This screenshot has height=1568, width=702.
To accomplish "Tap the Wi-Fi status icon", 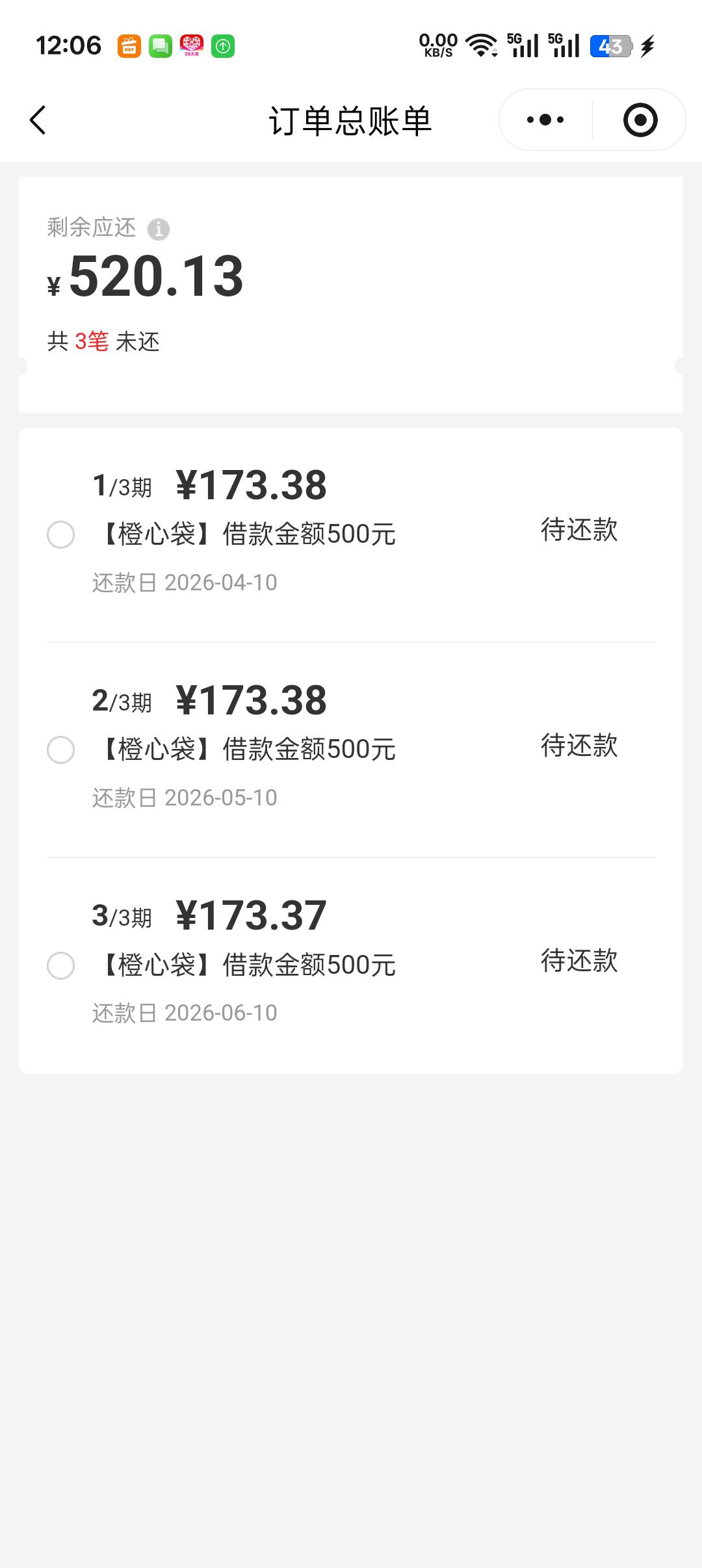I will [482, 46].
